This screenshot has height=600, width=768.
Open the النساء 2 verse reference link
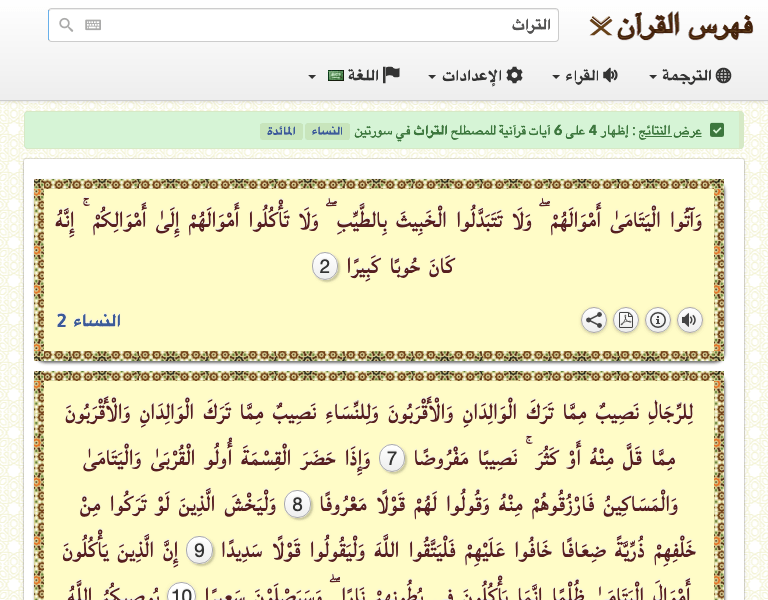coord(88,321)
